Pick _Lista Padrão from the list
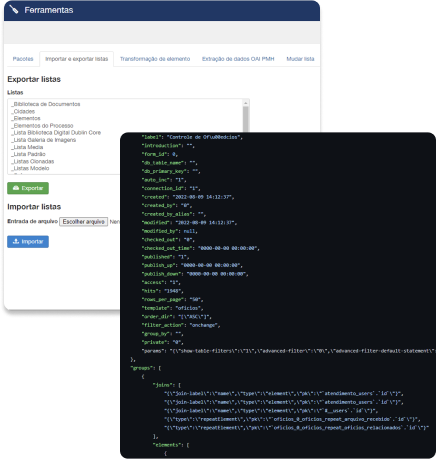Viewport: 436px width, 459px height. (29, 154)
